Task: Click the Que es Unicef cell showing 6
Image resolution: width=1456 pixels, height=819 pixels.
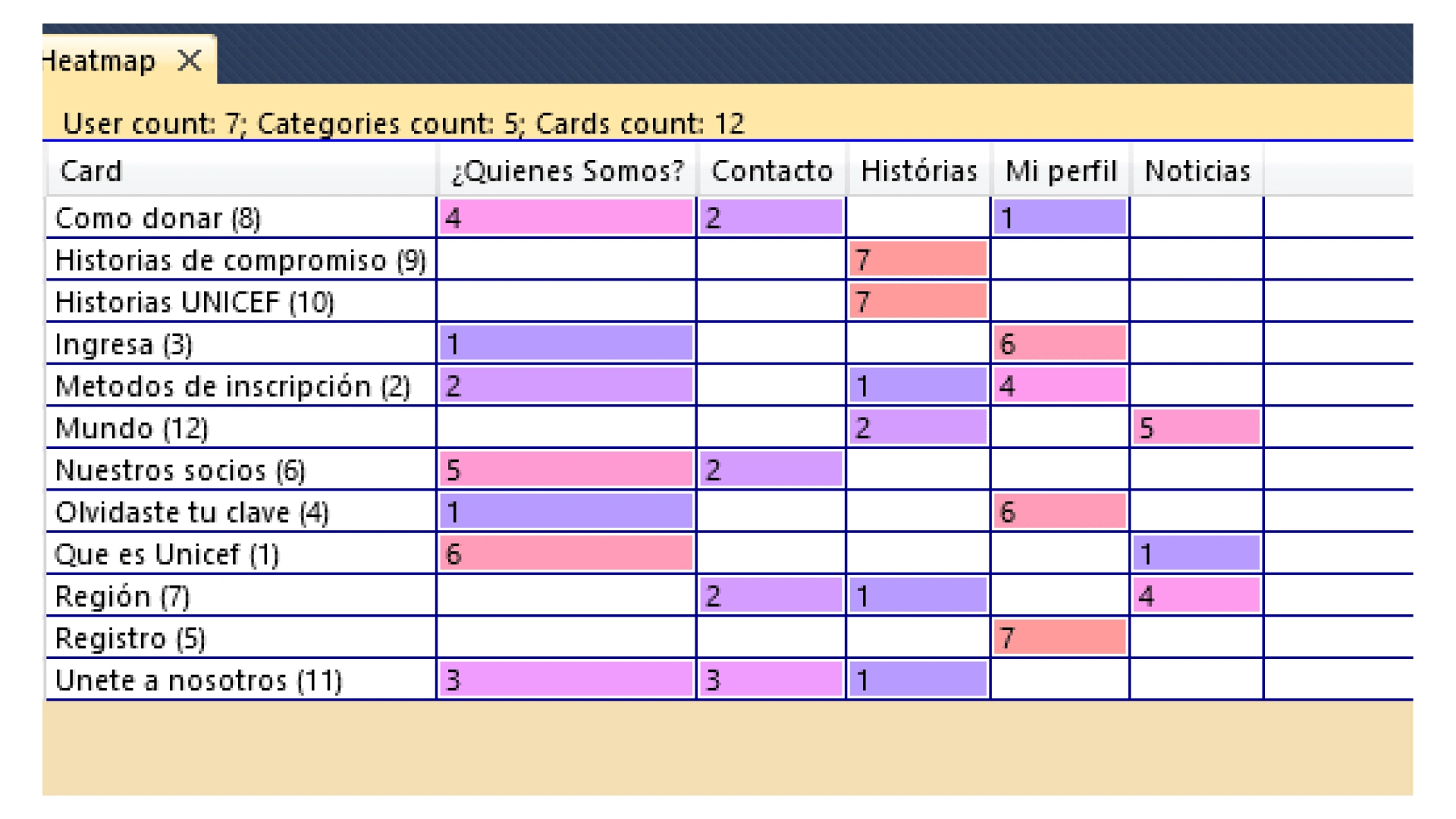Action: click(566, 554)
